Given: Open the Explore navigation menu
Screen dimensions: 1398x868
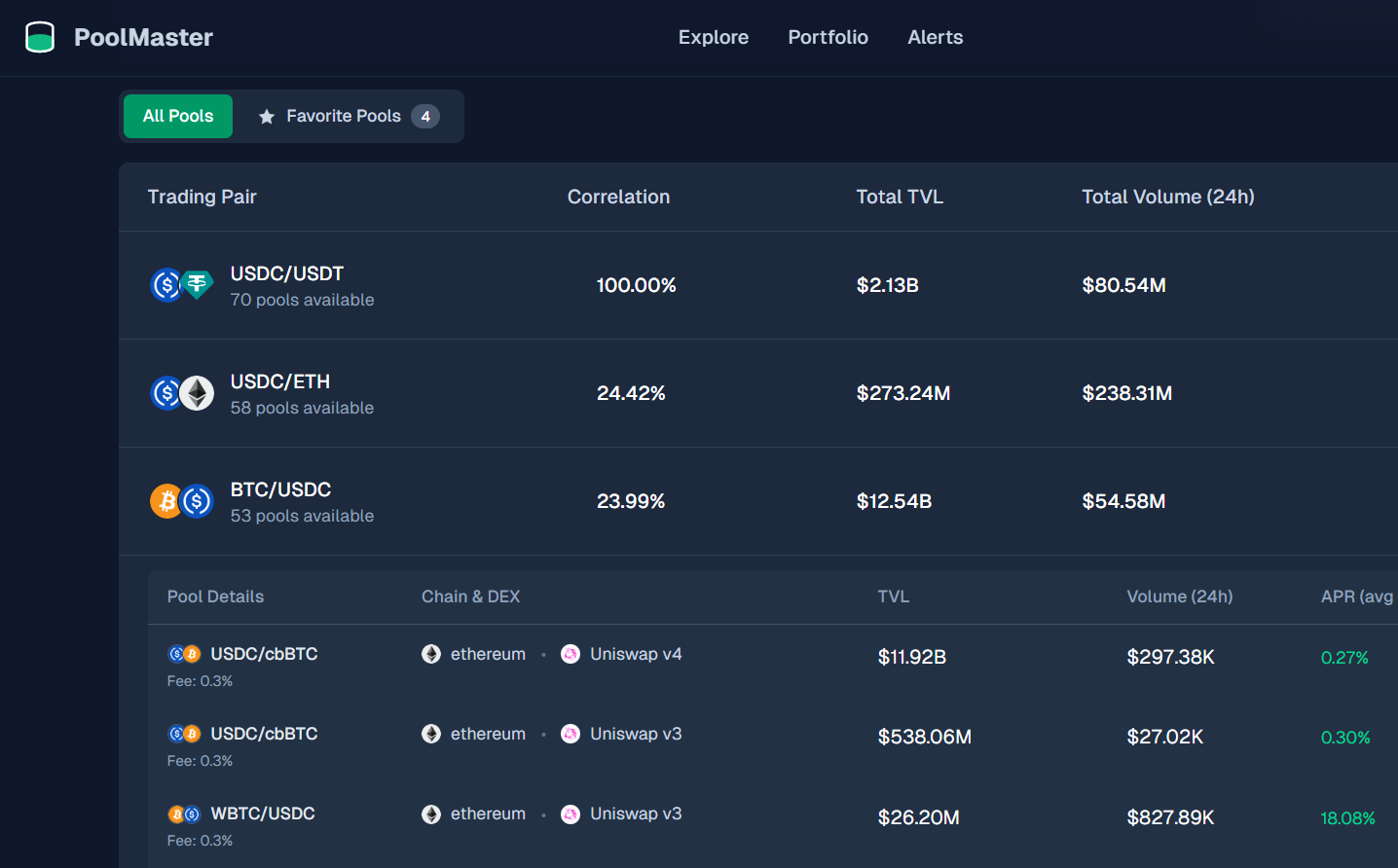Looking at the screenshot, I should [x=714, y=37].
